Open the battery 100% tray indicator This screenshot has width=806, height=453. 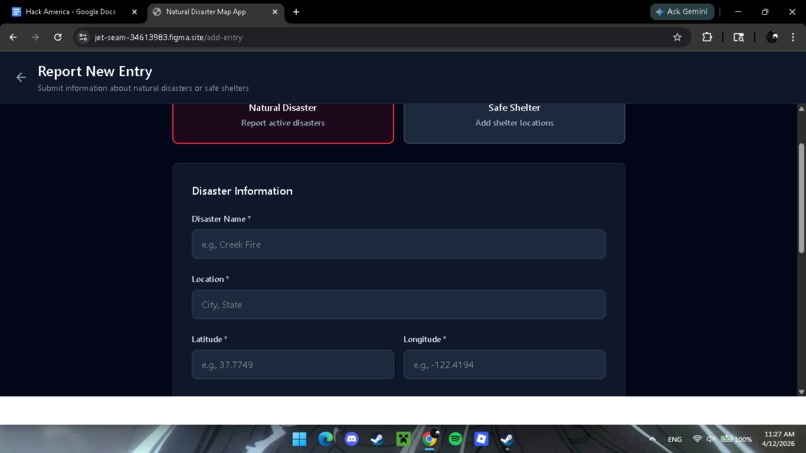coord(736,439)
